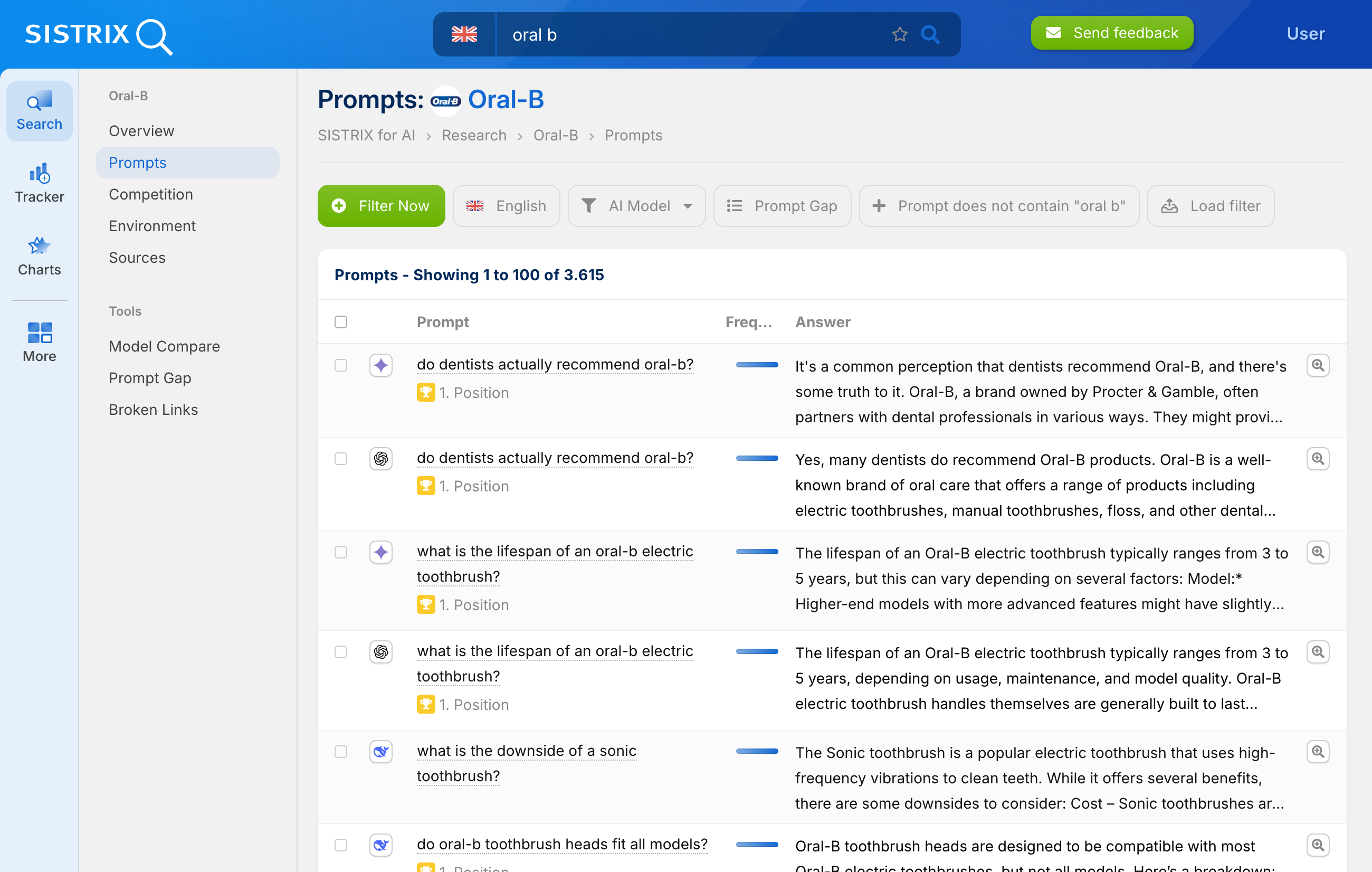Open the Prompt Gap filter option

(x=782, y=206)
